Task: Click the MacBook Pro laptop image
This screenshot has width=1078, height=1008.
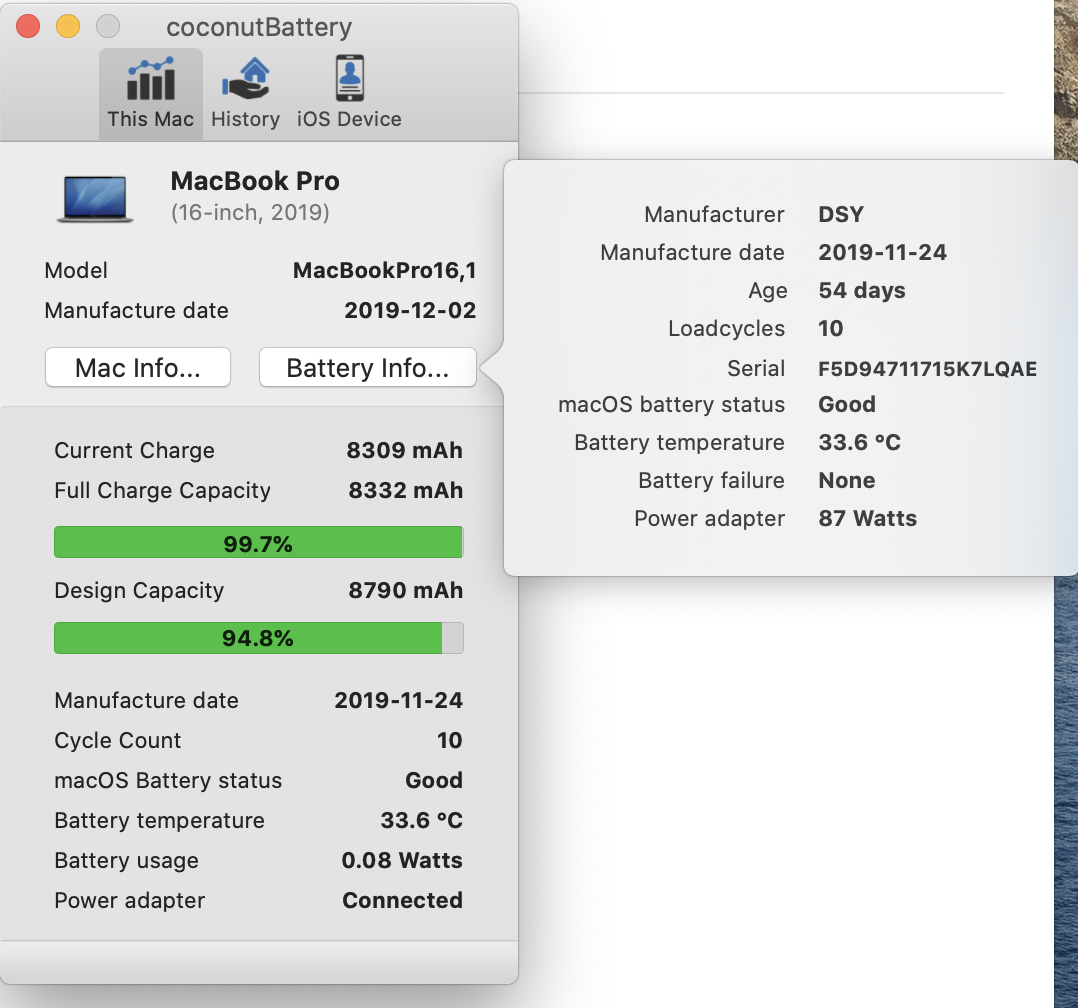Action: (95, 199)
